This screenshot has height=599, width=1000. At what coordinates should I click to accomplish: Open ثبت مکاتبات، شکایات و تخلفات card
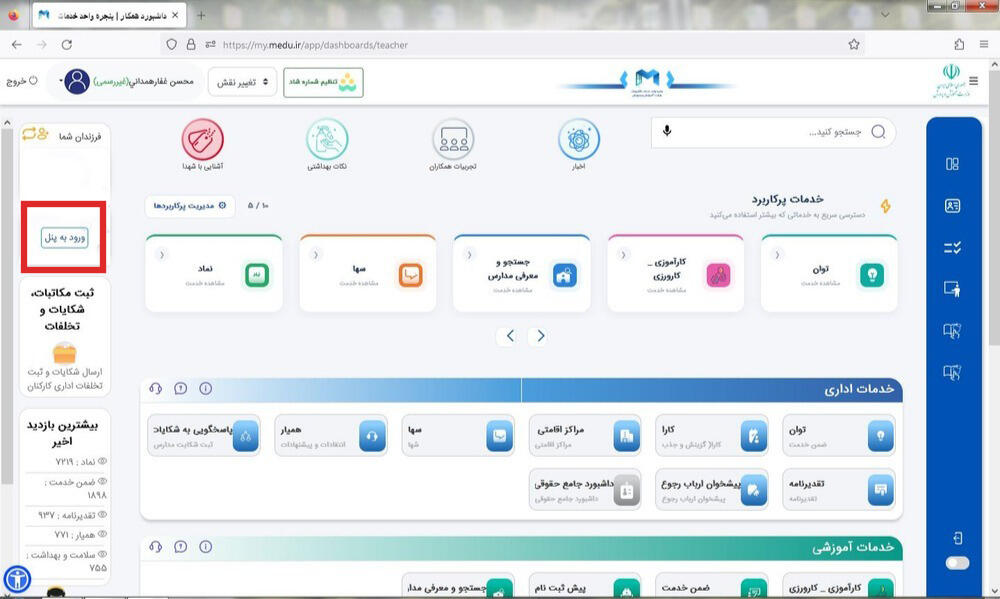[x=64, y=337]
